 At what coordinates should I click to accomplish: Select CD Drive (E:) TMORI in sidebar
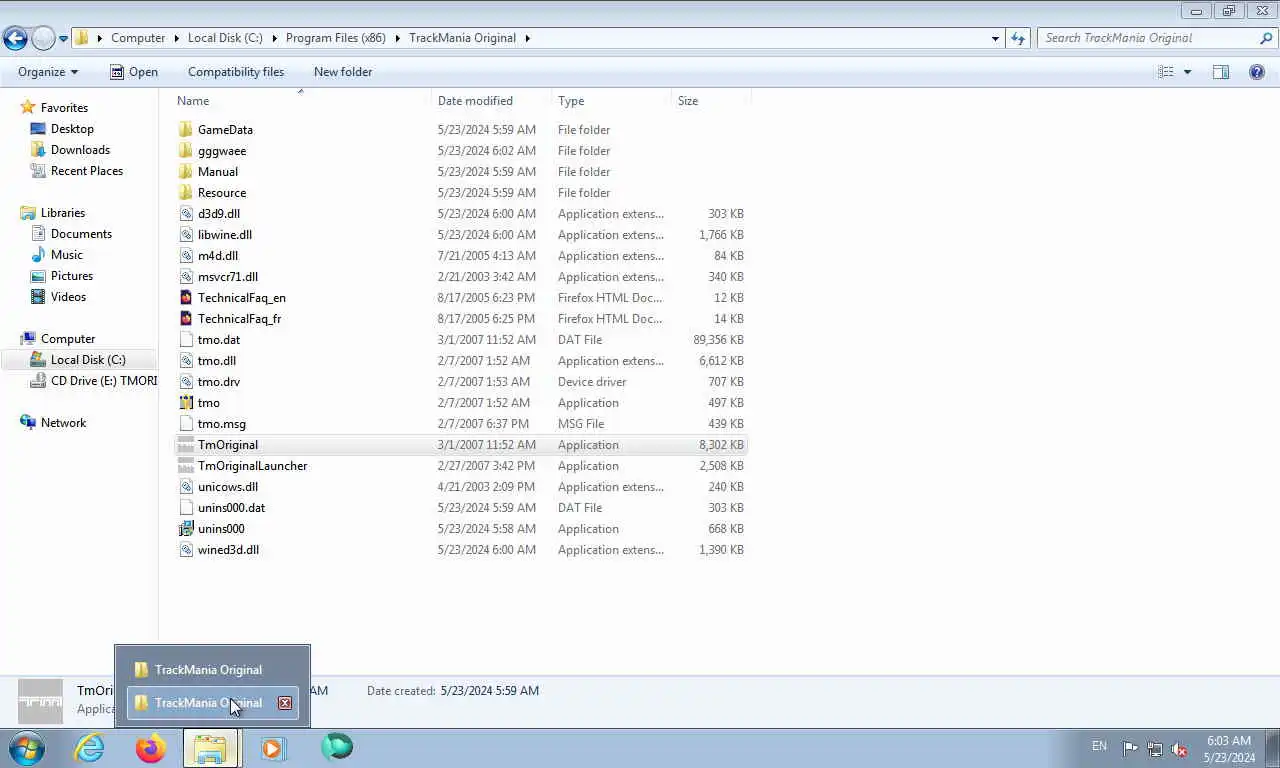point(104,381)
